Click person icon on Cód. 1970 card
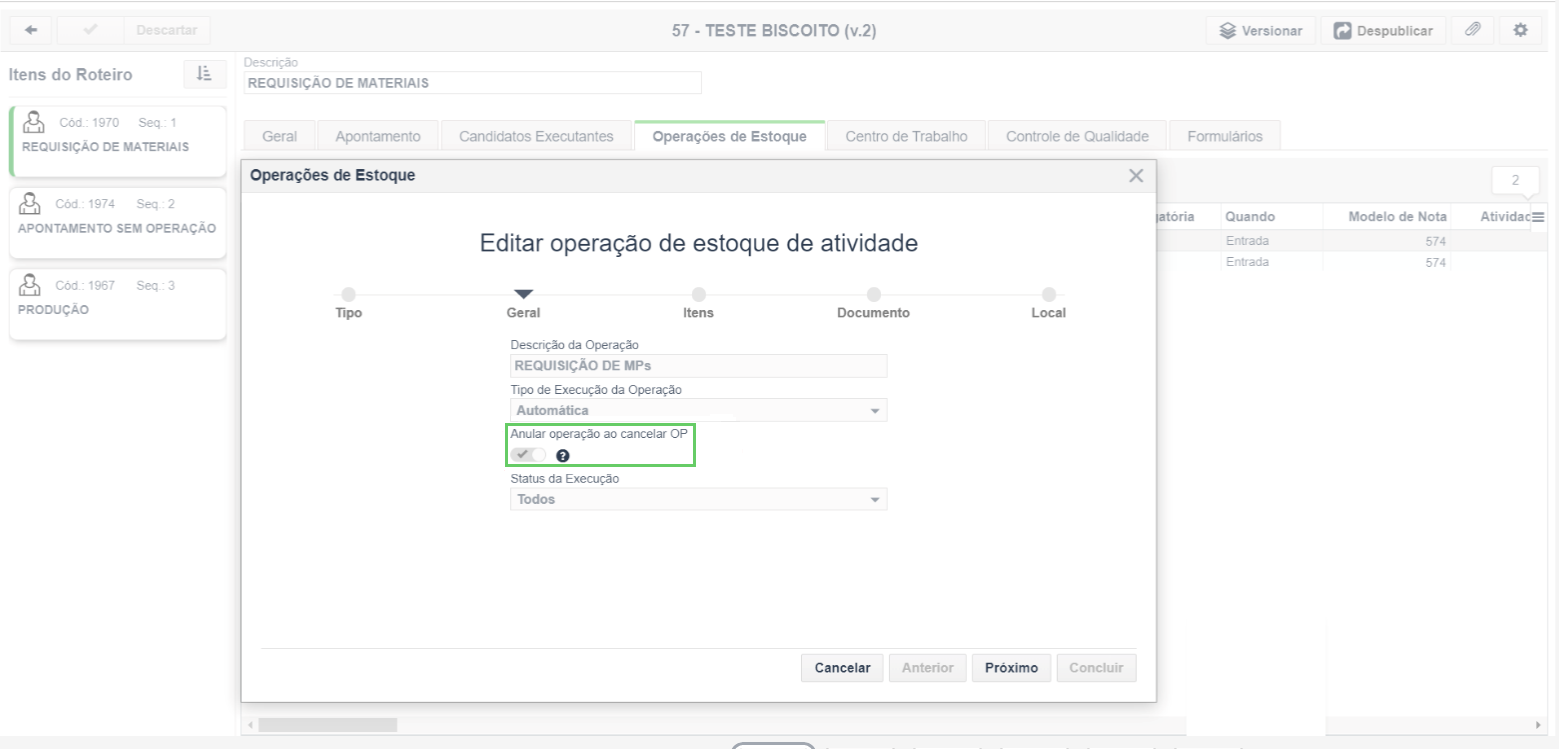 pos(35,121)
